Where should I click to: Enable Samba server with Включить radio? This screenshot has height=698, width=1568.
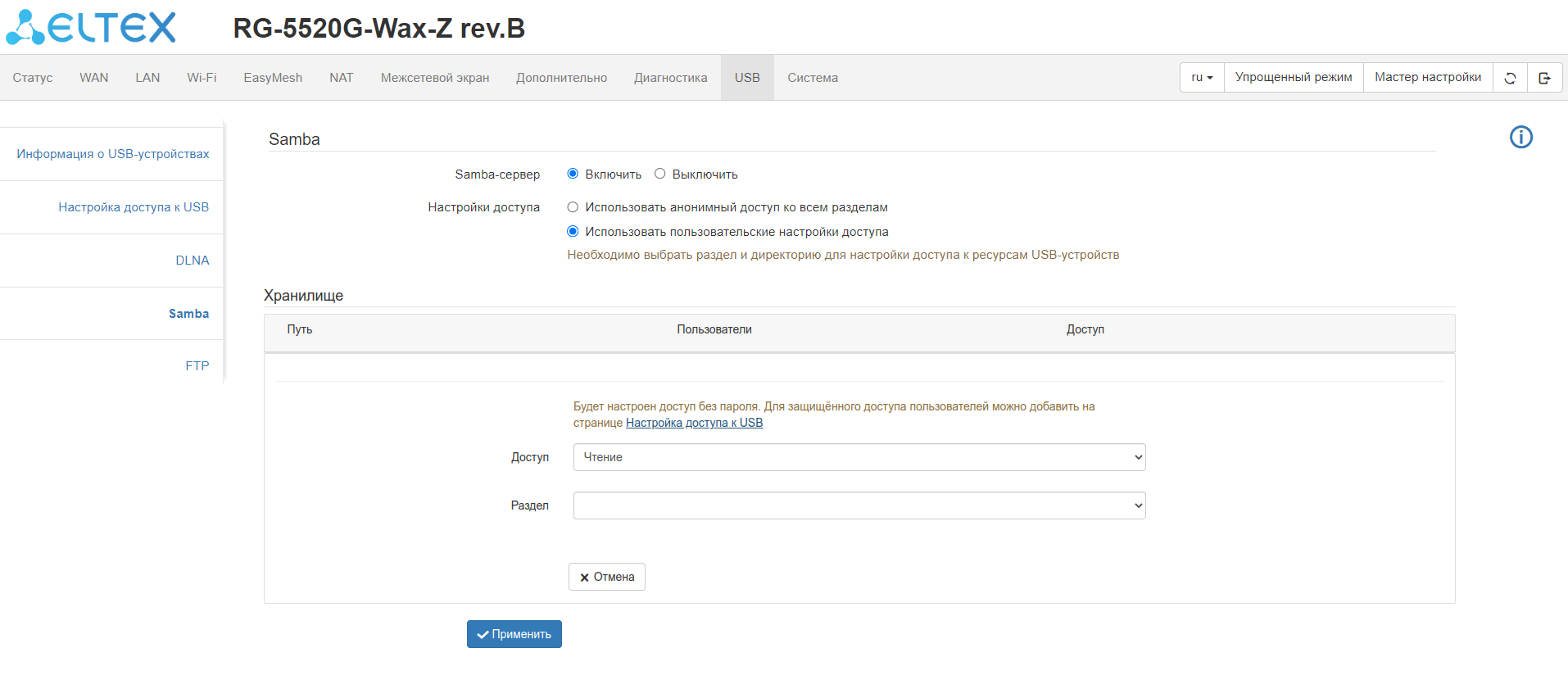[573, 174]
